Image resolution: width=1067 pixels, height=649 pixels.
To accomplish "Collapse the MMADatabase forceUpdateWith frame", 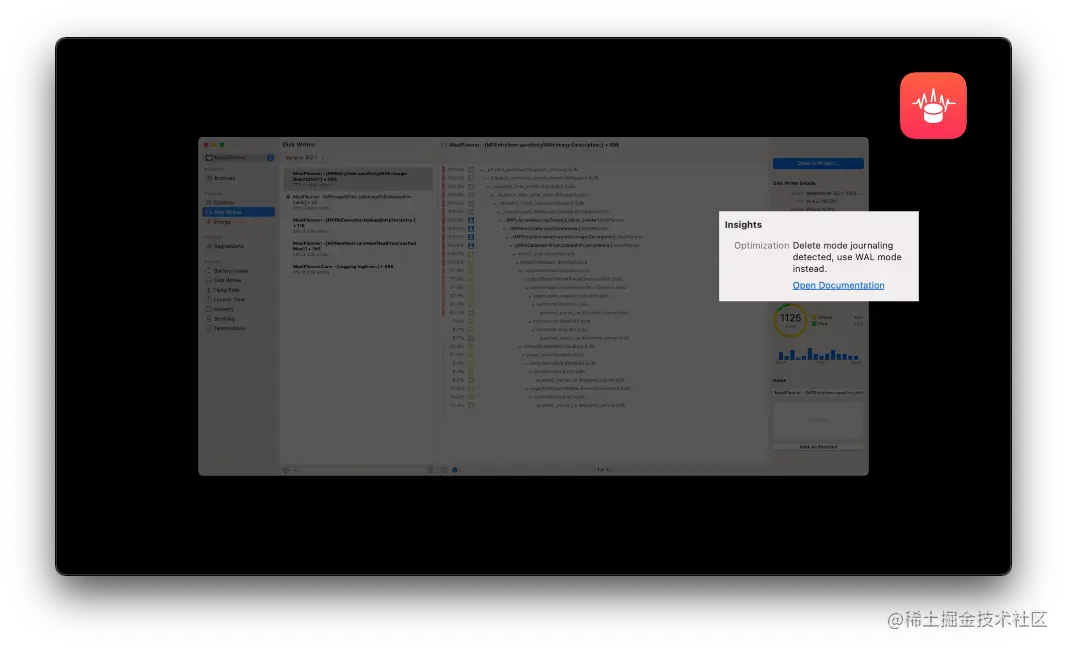I will click(513, 245).
